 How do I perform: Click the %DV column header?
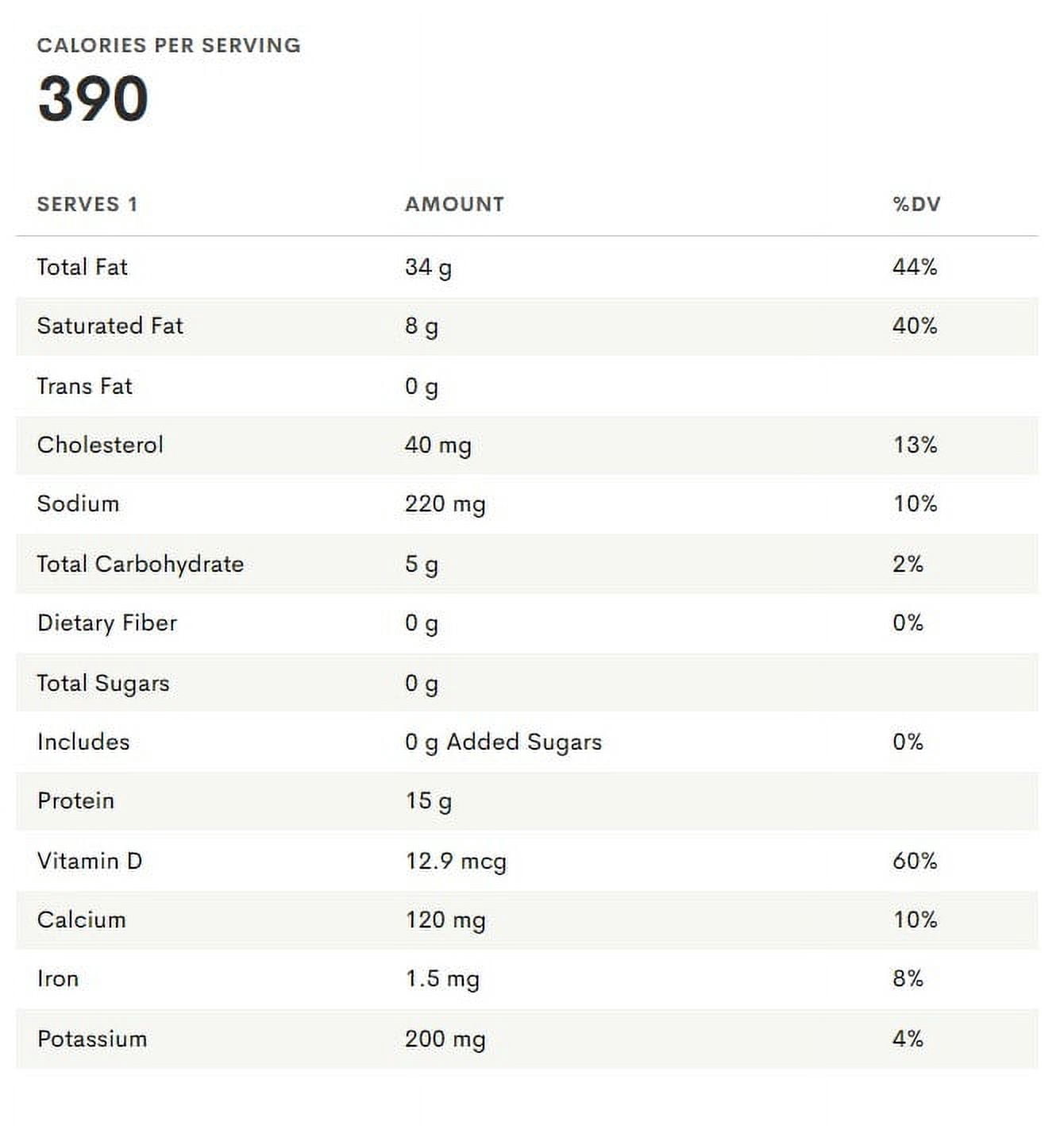pos(916,204)
